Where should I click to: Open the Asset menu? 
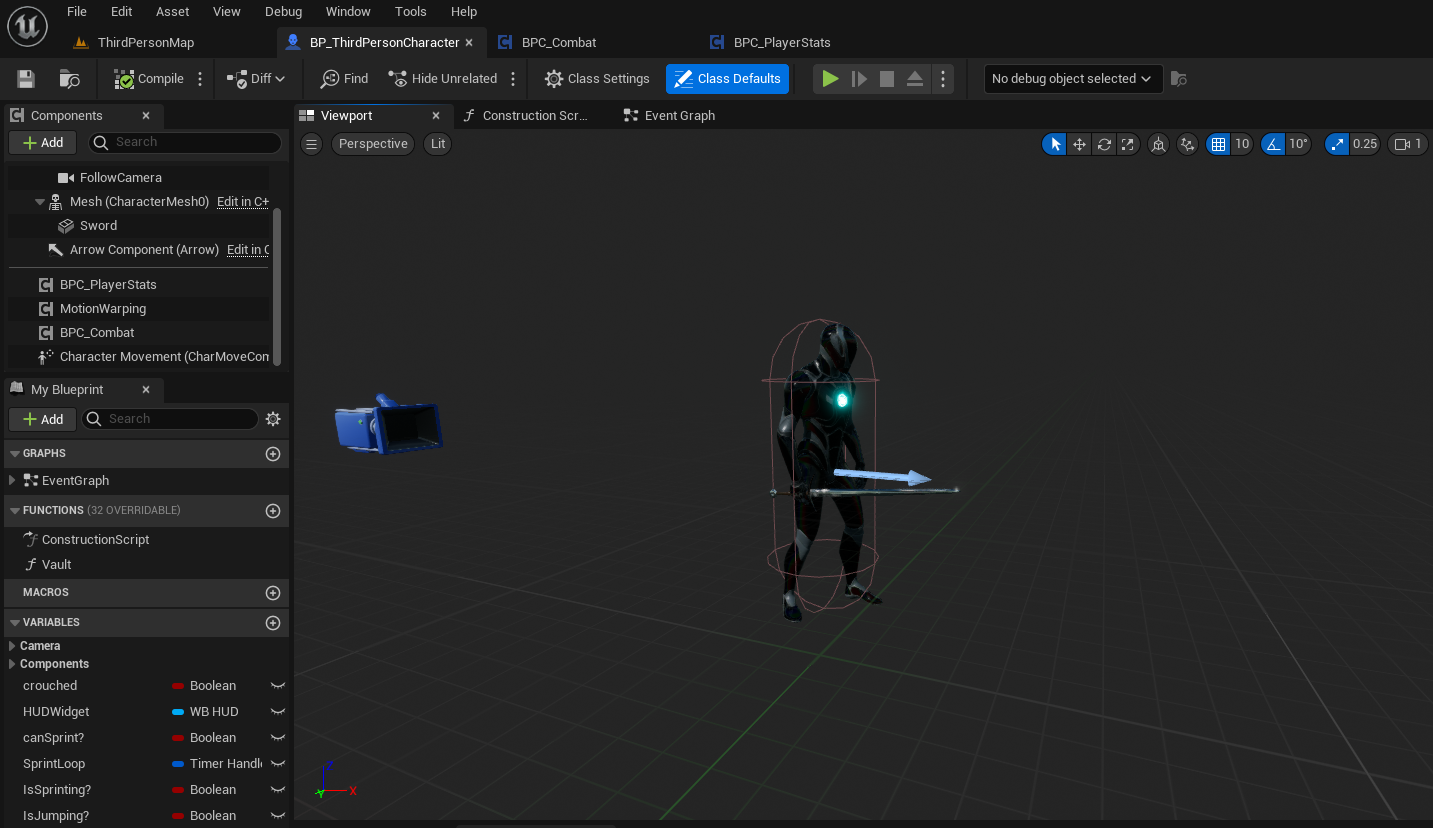tap(172, 11)
